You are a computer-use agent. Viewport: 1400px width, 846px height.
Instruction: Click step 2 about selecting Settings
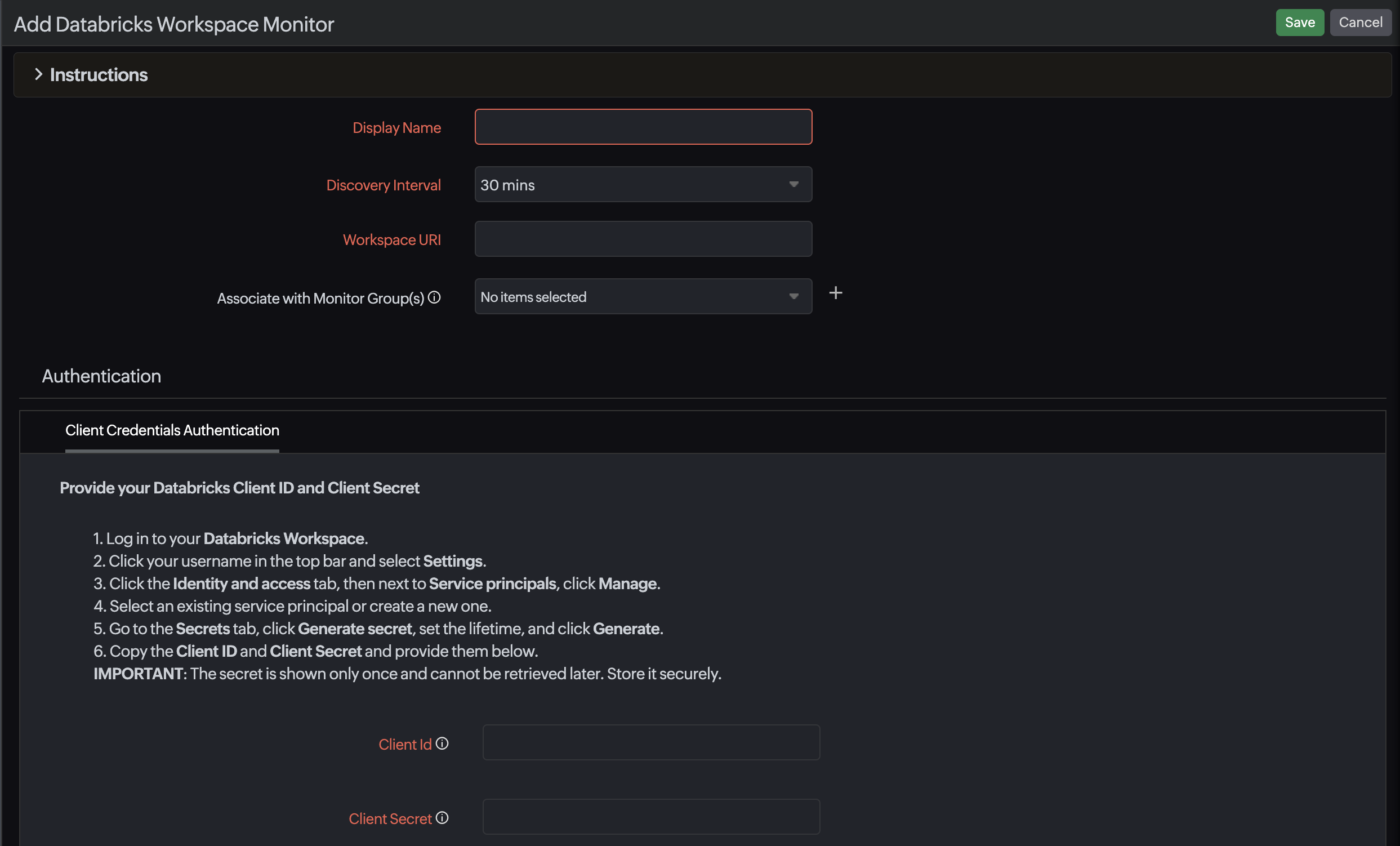290,561
